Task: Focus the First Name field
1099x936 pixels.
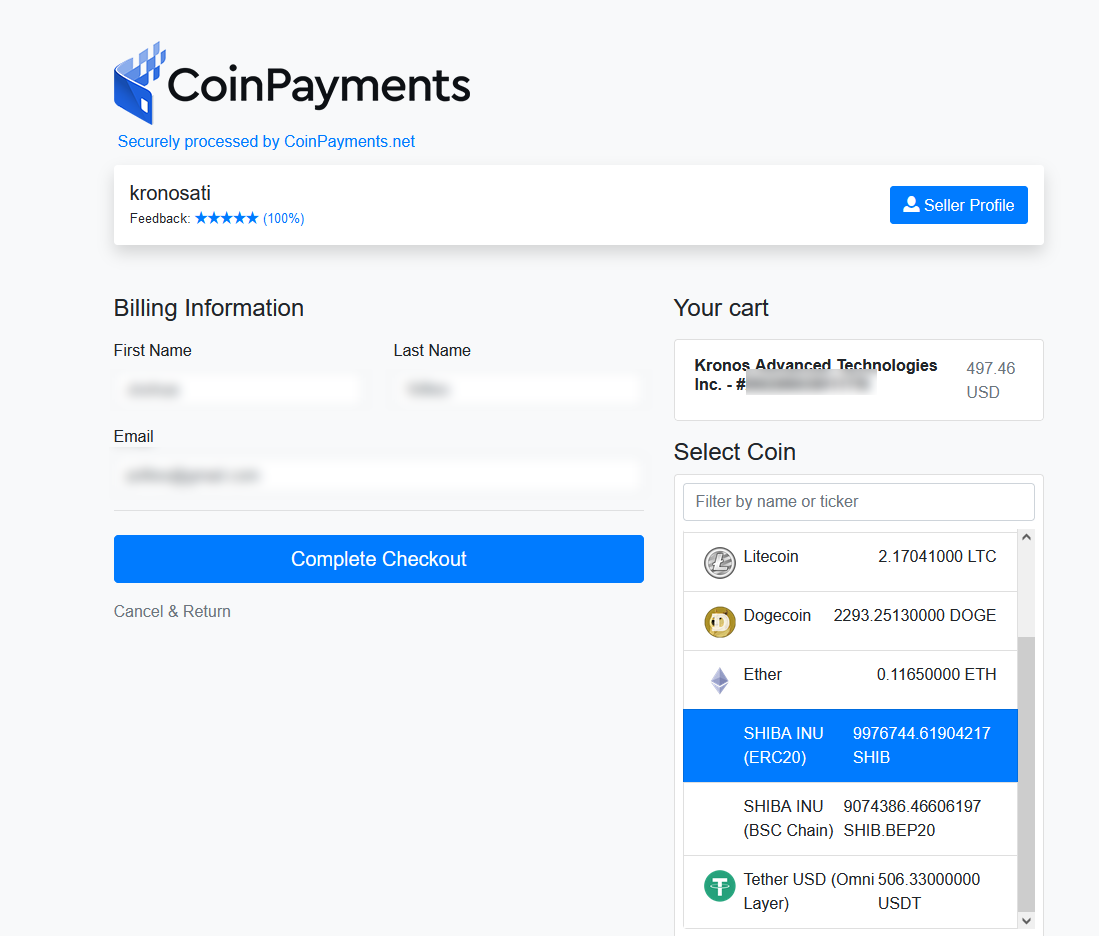Action: click(238, 390)
